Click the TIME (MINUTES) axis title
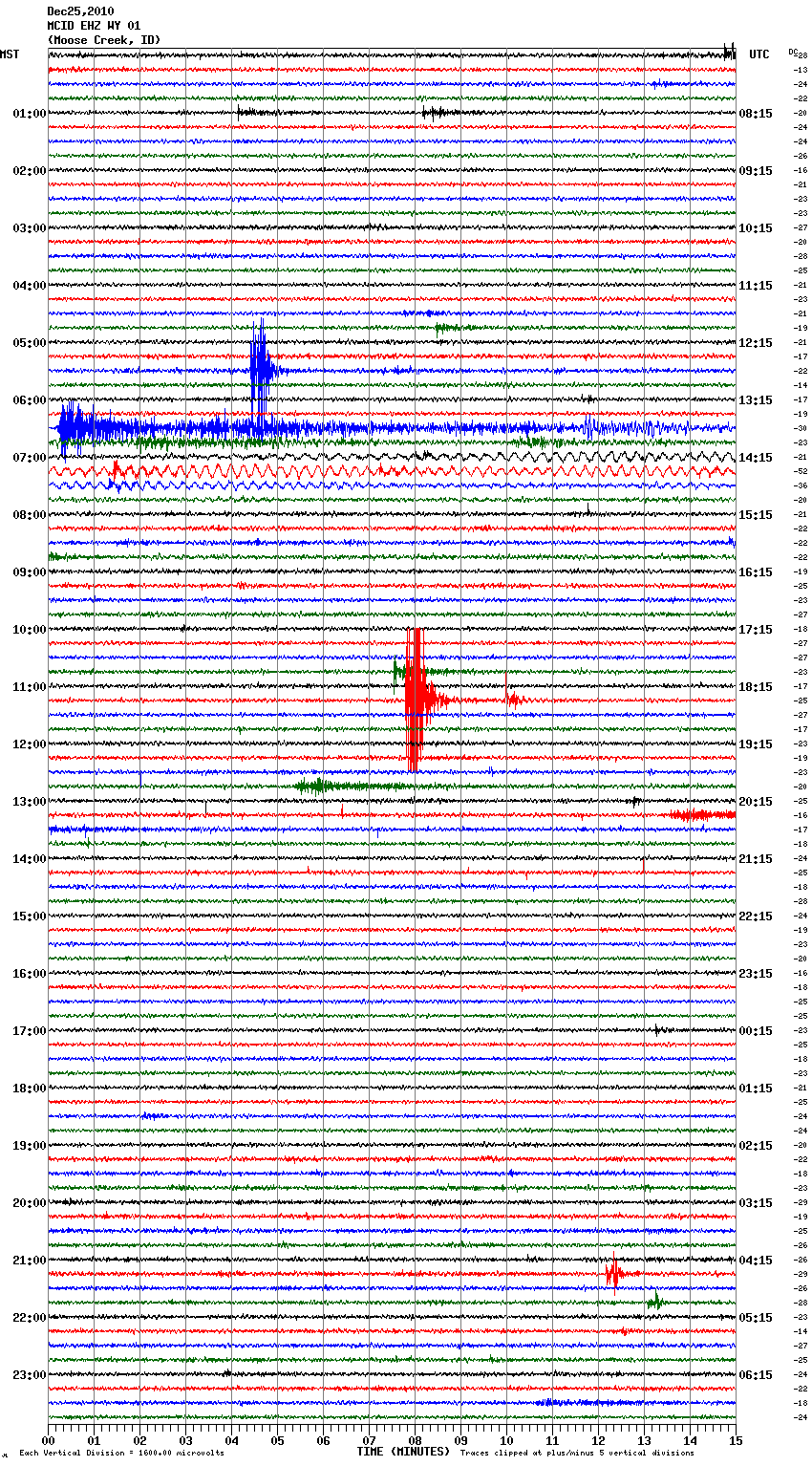 point(403,1452)
